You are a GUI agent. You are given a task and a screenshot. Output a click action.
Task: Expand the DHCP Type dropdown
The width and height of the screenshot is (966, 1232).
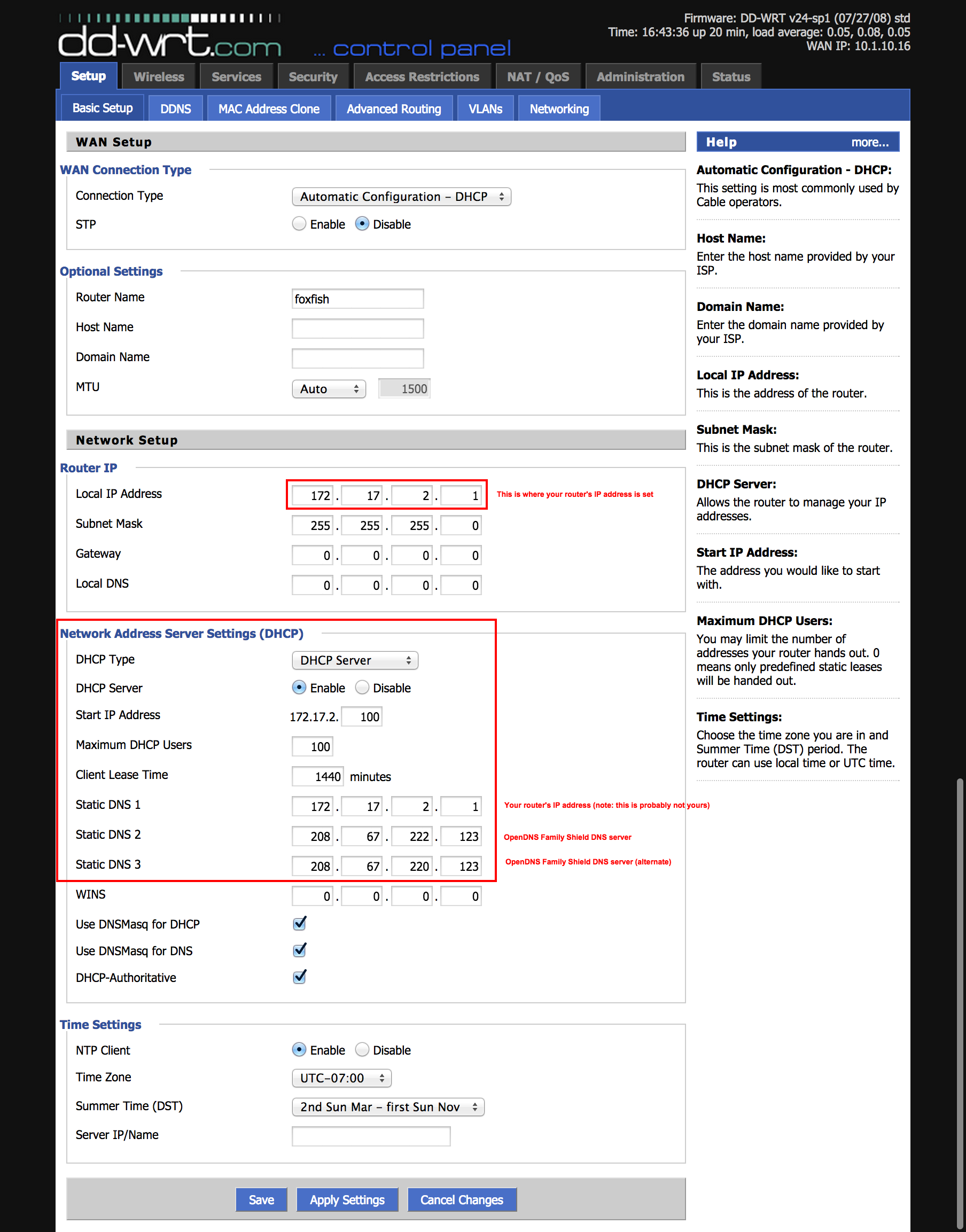tap(355, 660)
